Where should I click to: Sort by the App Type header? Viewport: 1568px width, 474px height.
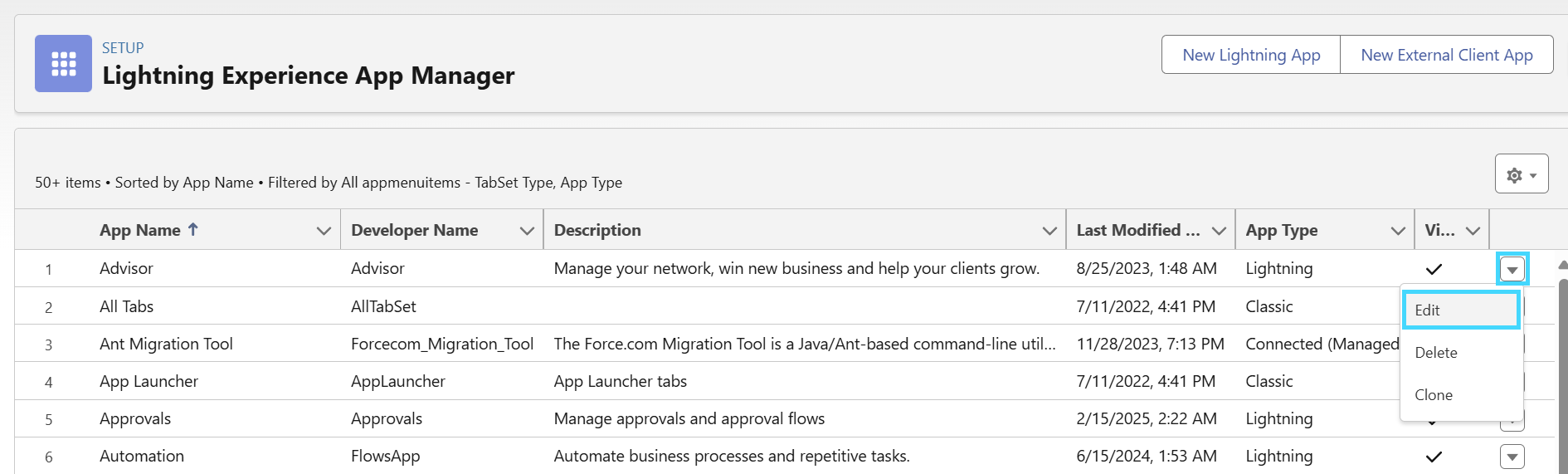pos(1281,230)
